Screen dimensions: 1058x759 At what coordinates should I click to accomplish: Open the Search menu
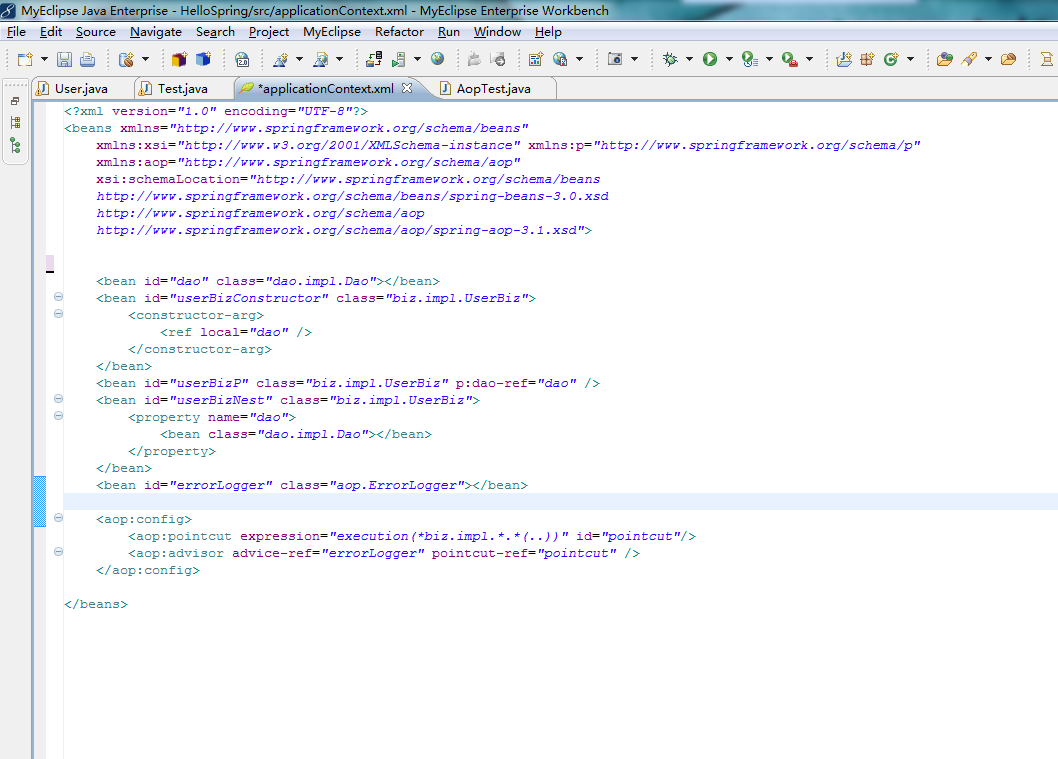click(215, 32)
